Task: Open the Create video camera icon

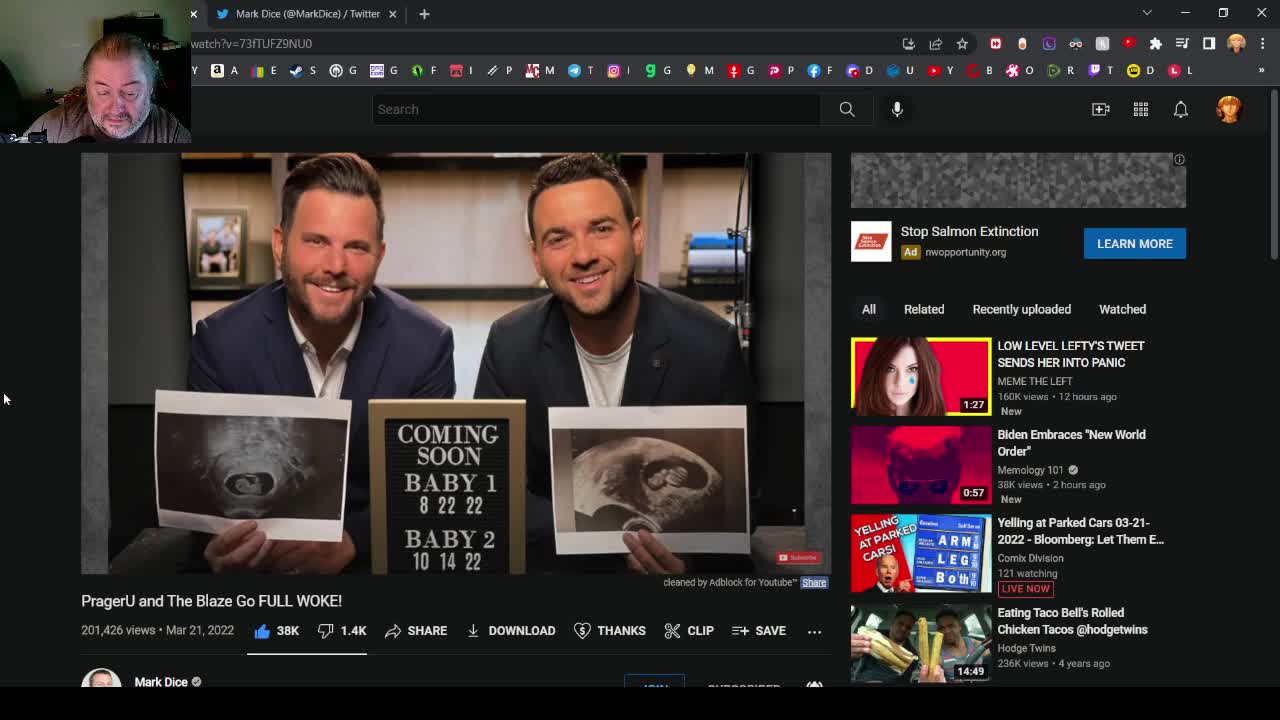Action: click(1101, 109)
